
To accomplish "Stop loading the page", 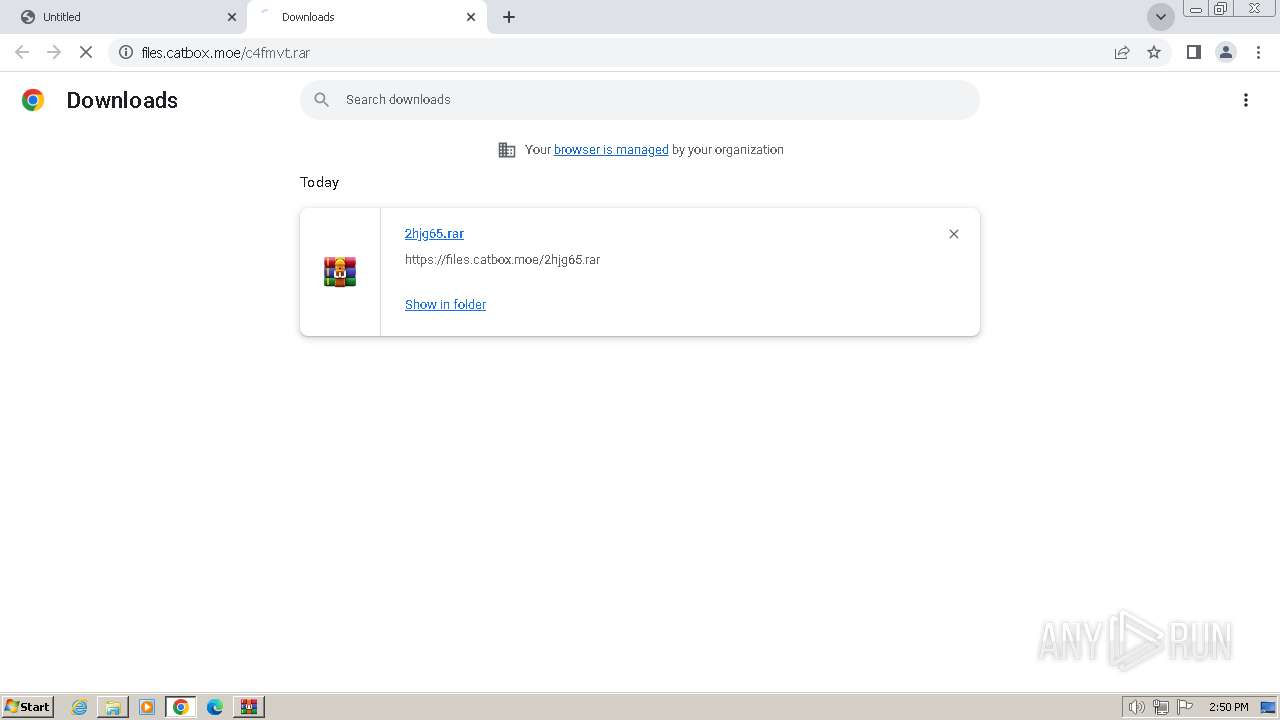I will pyautogui.click(x=86, y=52).
